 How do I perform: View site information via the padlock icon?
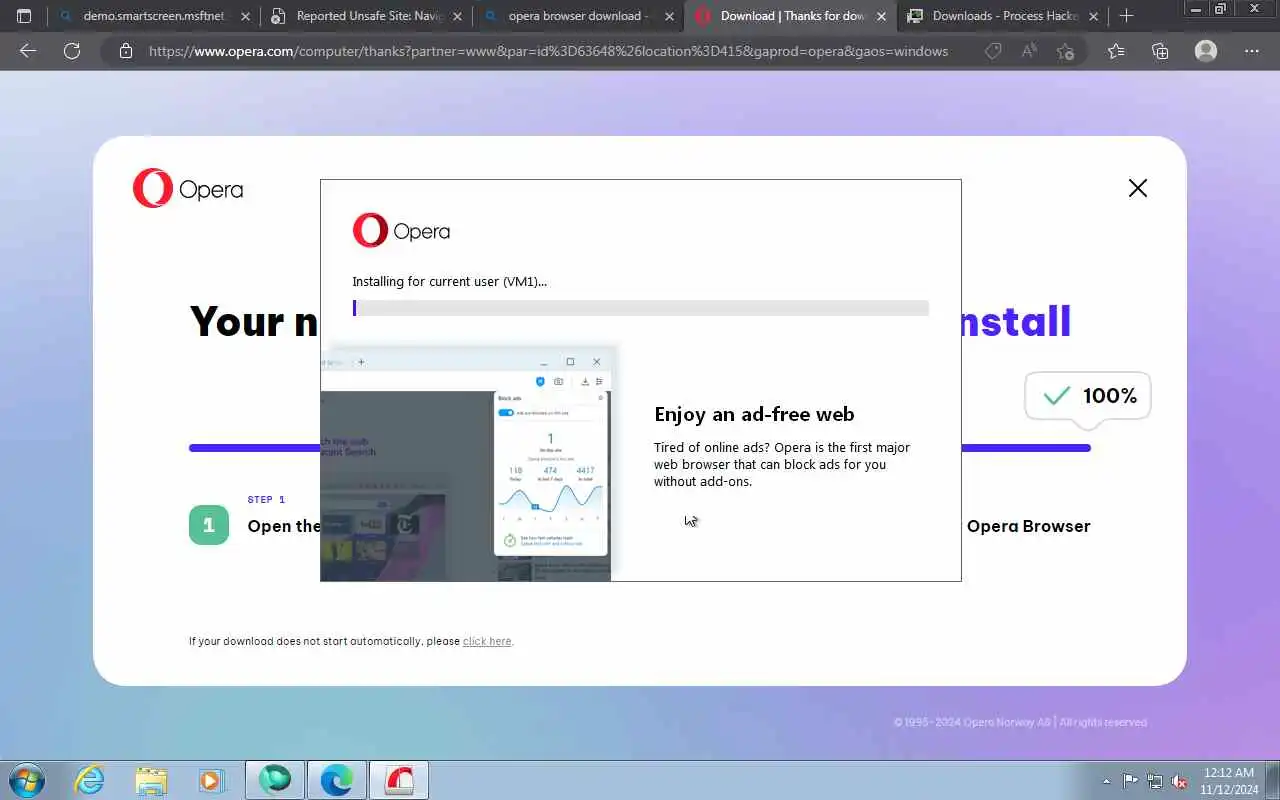tap(125, 51)
